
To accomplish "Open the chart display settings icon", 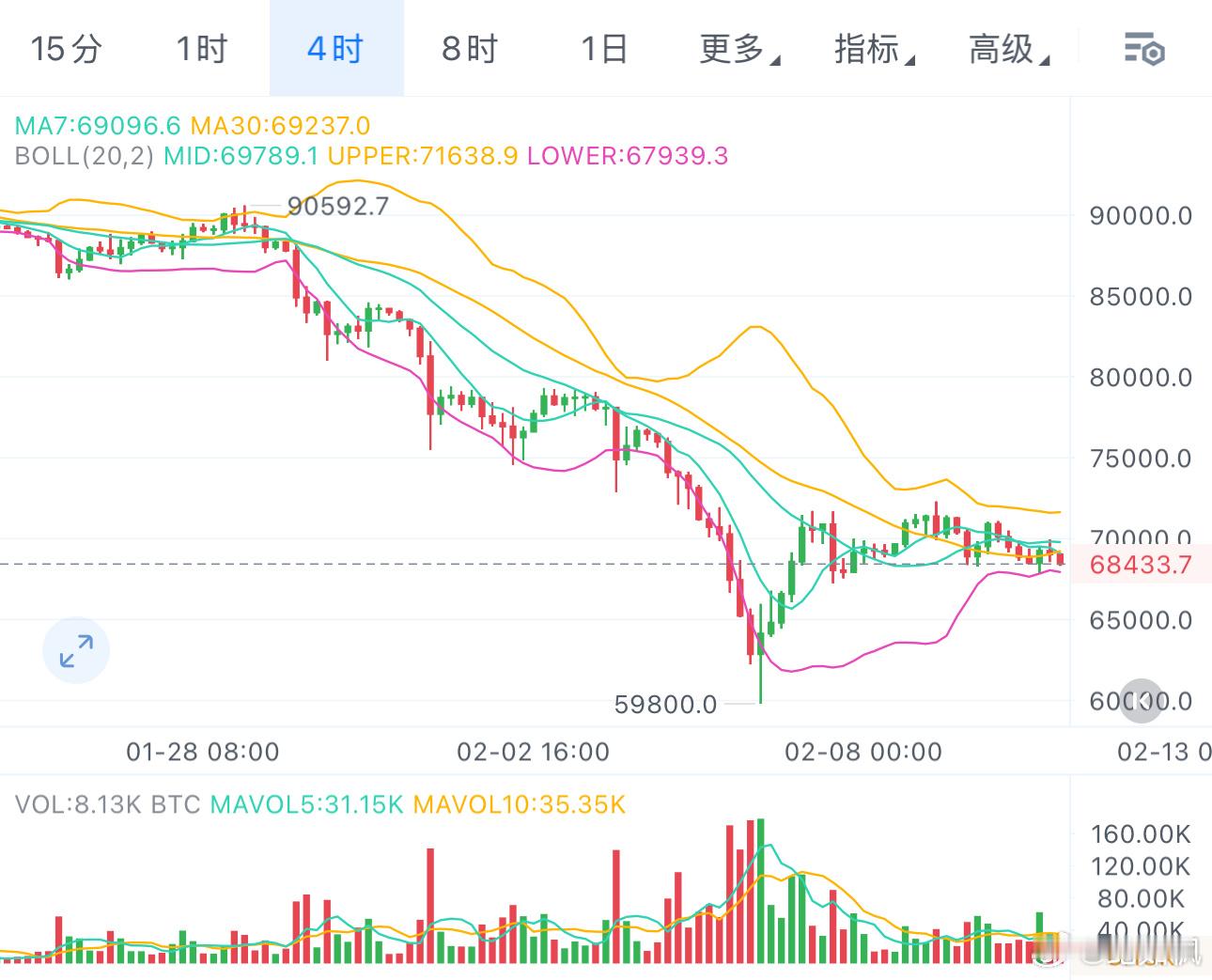I will point(1144,49).
